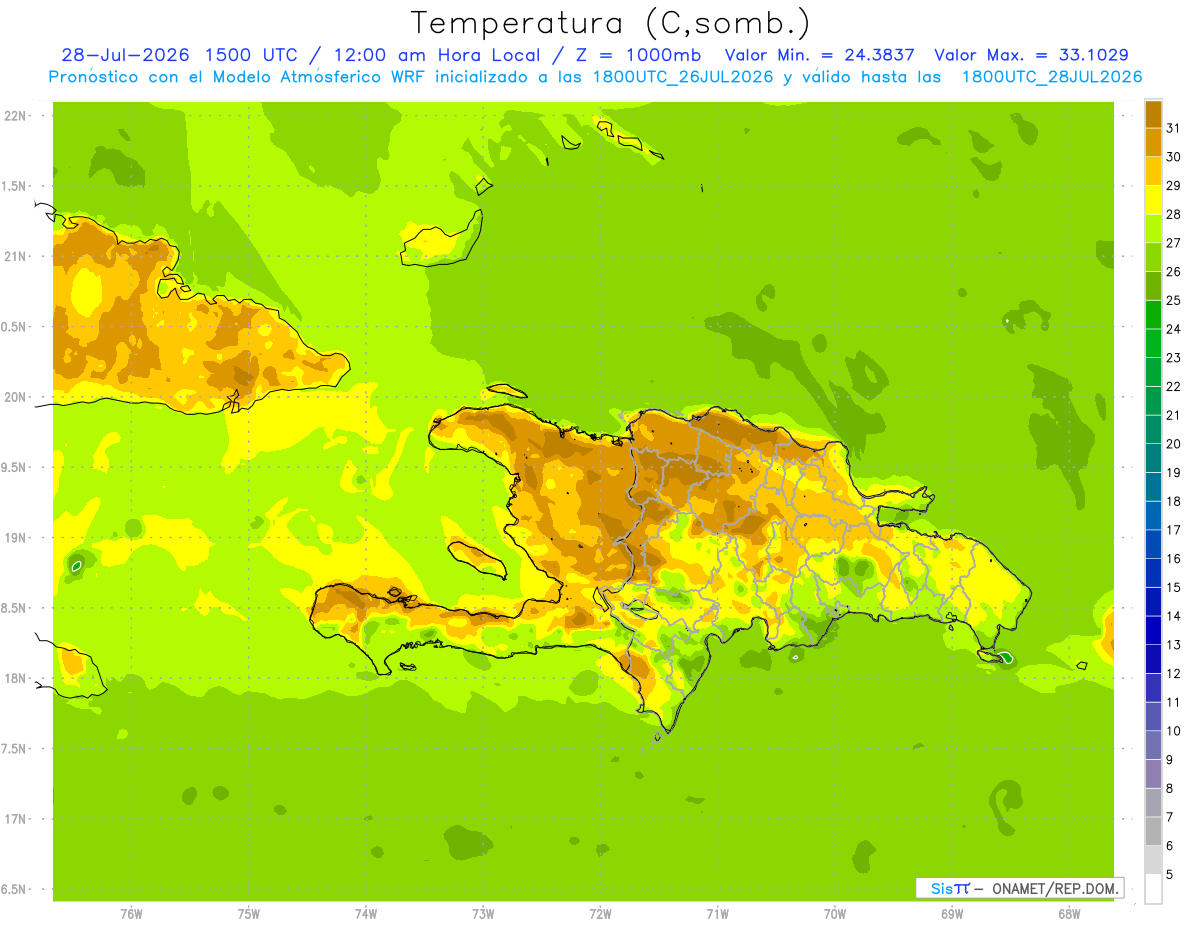Image resolution: width=1200 pixels, height=927 pixels.
Task: Click the "71W" longitude axis label
Action: (717, 914)
